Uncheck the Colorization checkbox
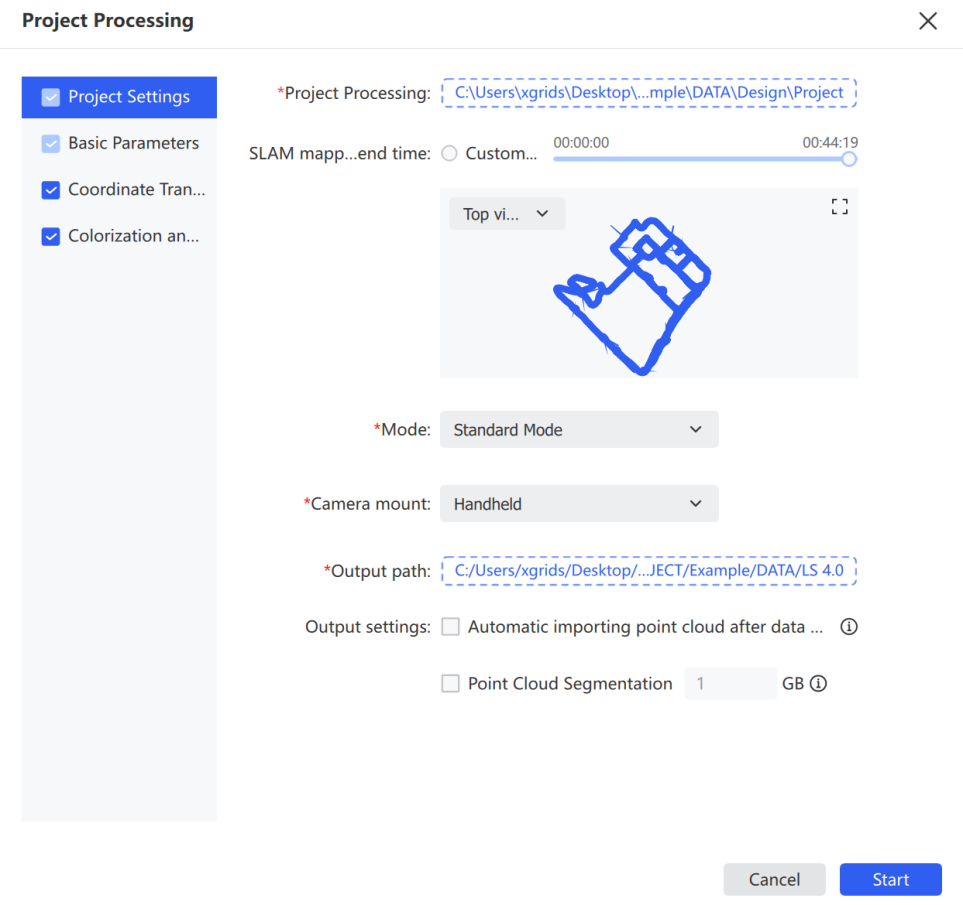Screen dimensions: 963x905 [x=51, y=236]
